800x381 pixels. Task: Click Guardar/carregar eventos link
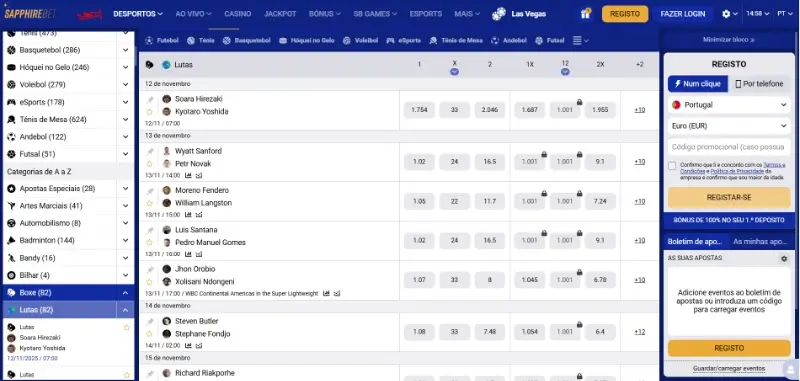[729, 368]
